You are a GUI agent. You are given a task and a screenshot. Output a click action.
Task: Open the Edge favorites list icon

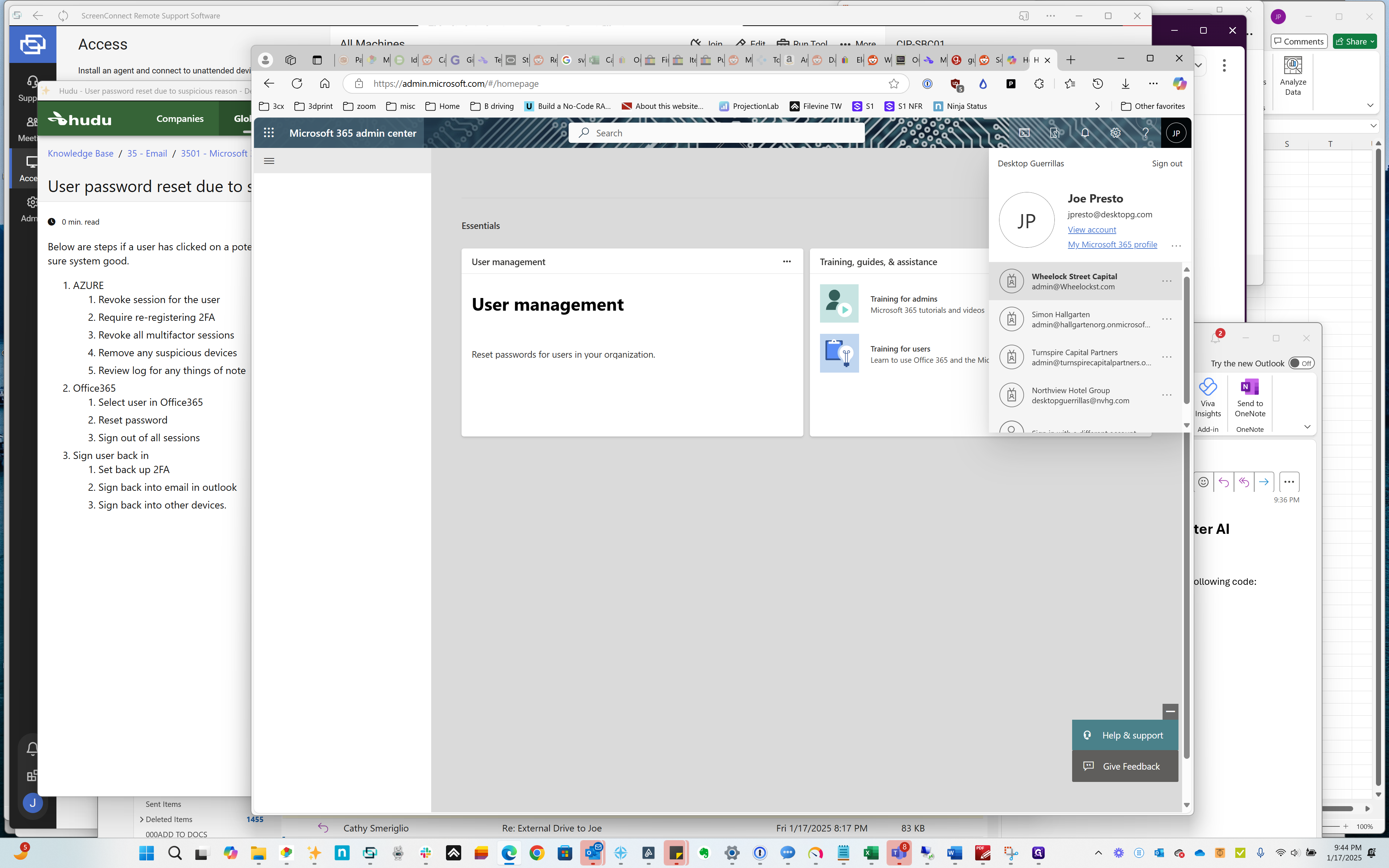pos(1070,84)
